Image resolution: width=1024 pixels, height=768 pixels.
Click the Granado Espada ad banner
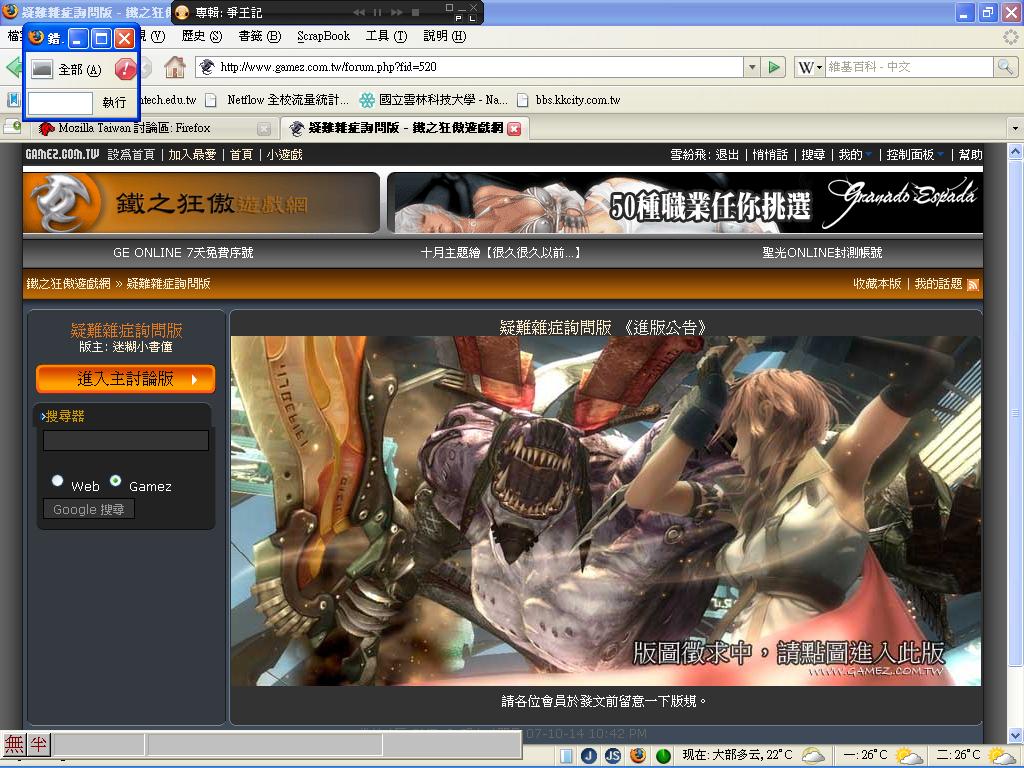pyautogui.click(x=685, y=202)
